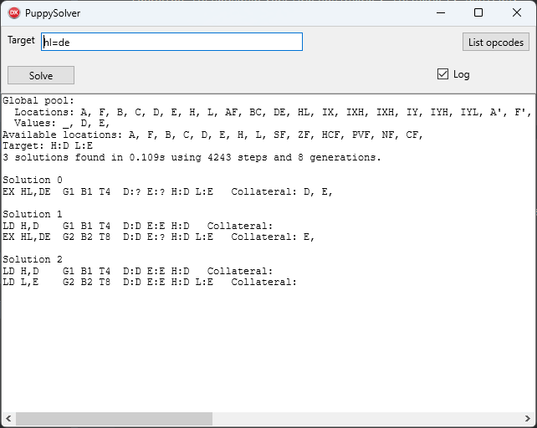The height and width of the screenshot is (428, 537).
Task: Click the Solve button
Action: tap(41, 75)
